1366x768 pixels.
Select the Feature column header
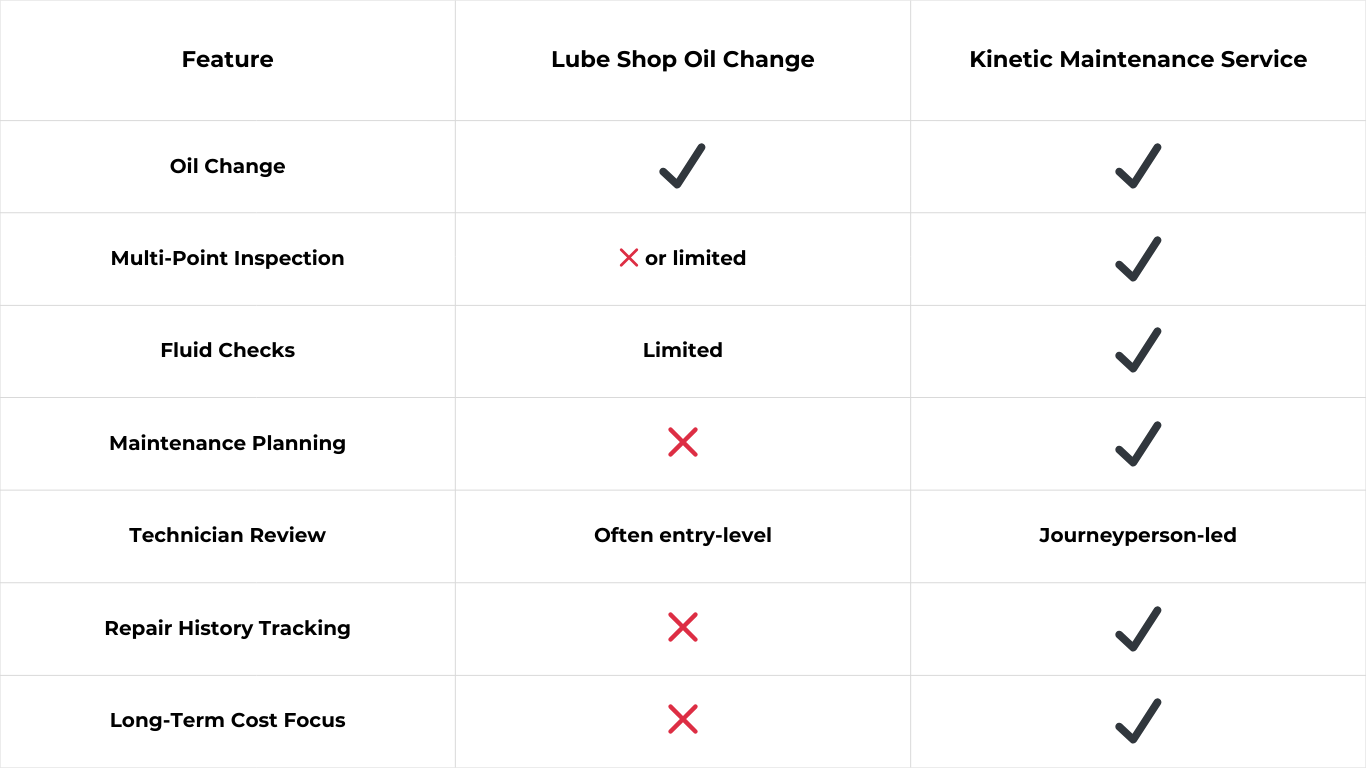pos(227,59)
